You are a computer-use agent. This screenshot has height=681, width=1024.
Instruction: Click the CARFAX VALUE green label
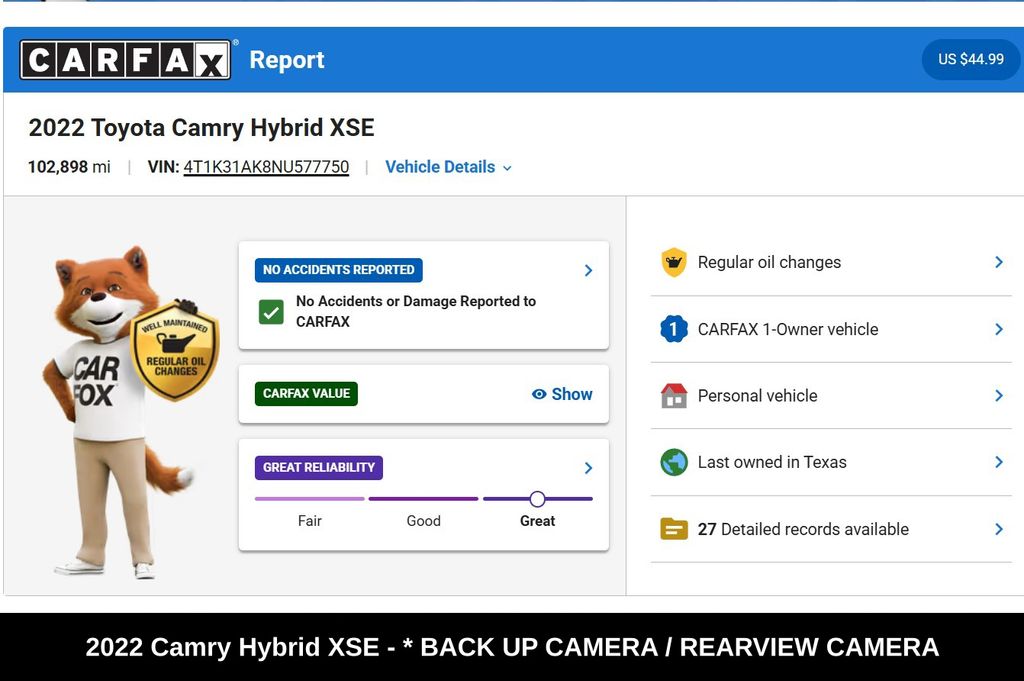pyautogui.click(x=306, y=394)
